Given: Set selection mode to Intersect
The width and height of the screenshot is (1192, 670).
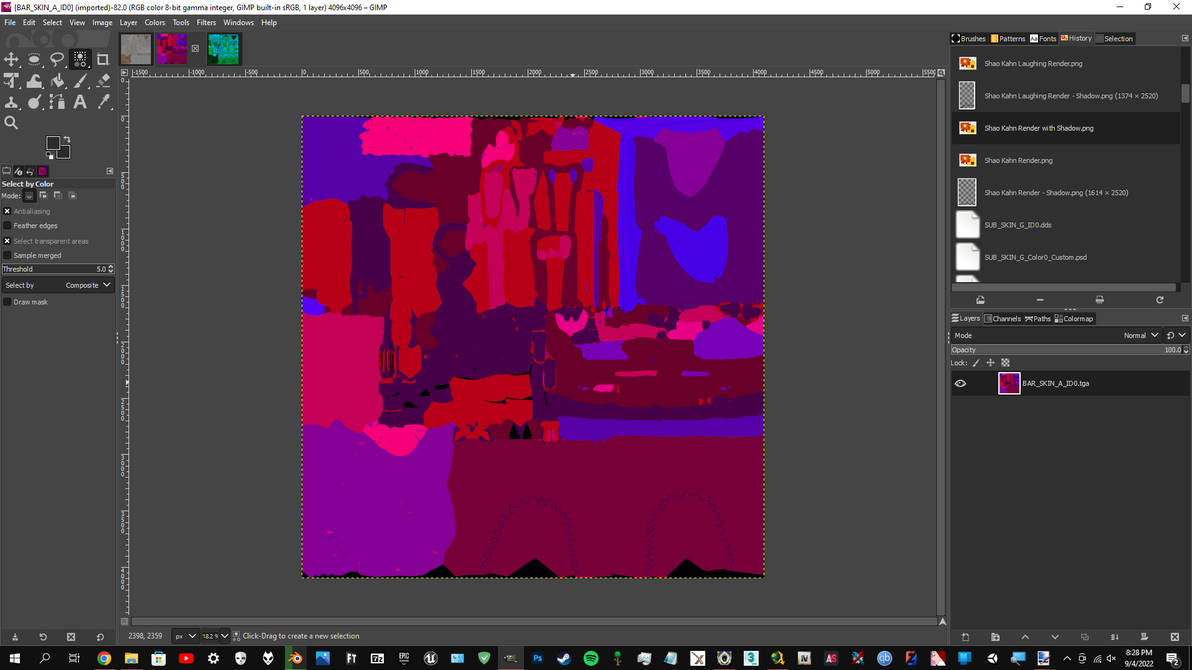Looking at the screenshot, I should 72,196.
